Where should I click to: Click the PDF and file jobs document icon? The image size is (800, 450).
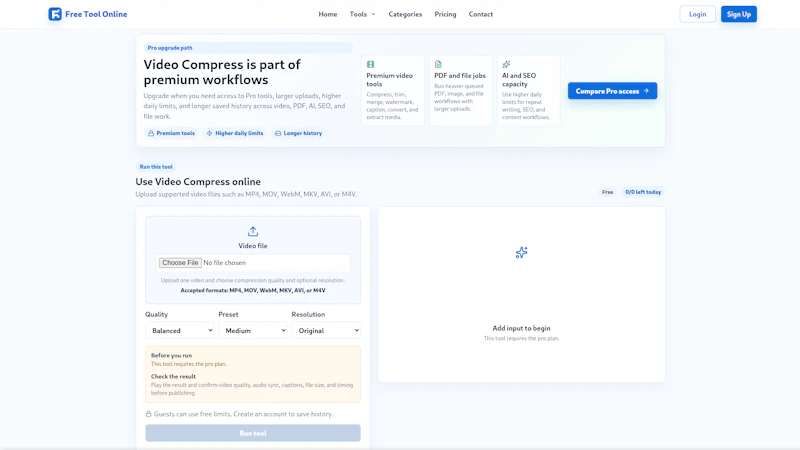coord(438,64)
